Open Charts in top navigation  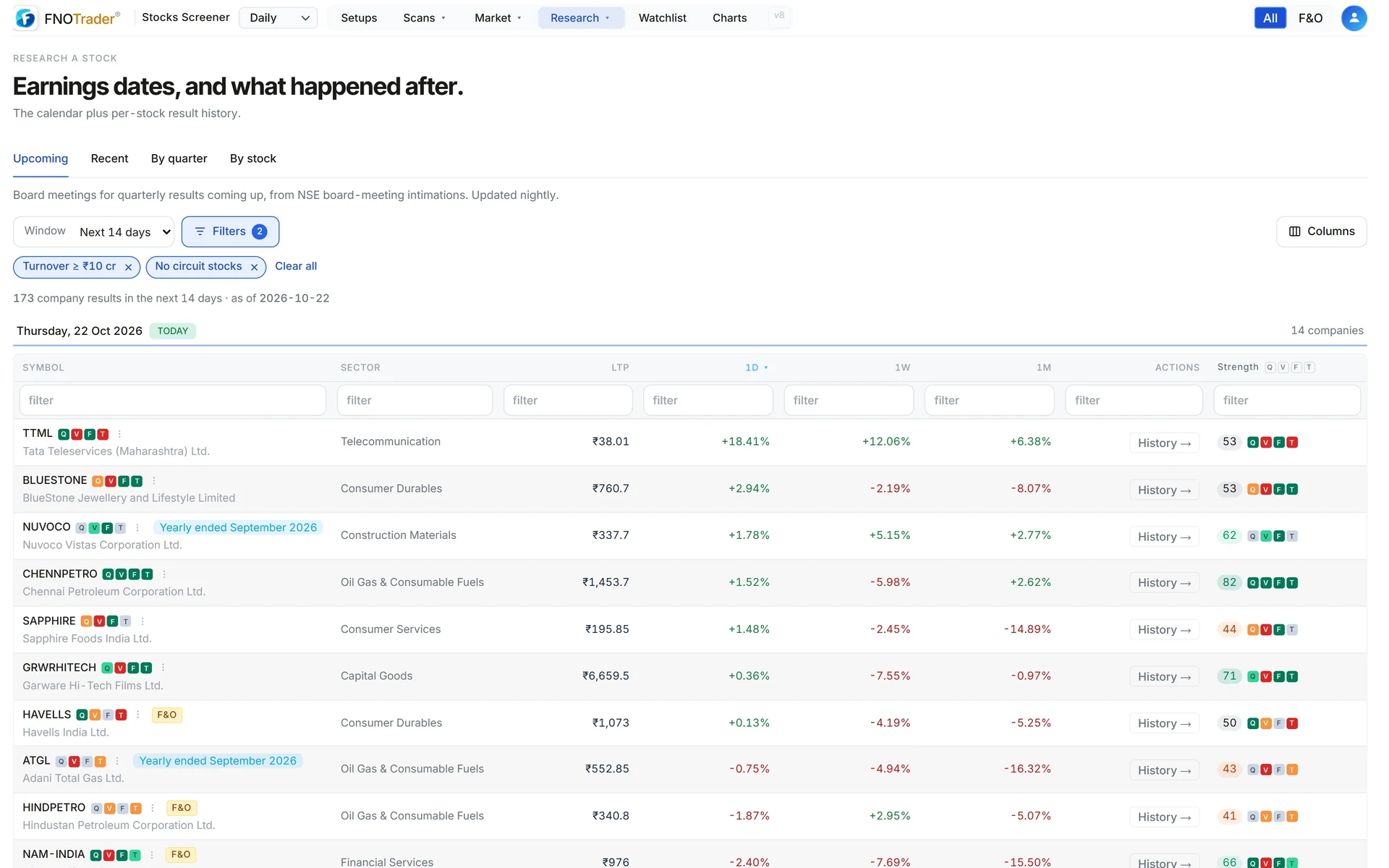point(729,18)
